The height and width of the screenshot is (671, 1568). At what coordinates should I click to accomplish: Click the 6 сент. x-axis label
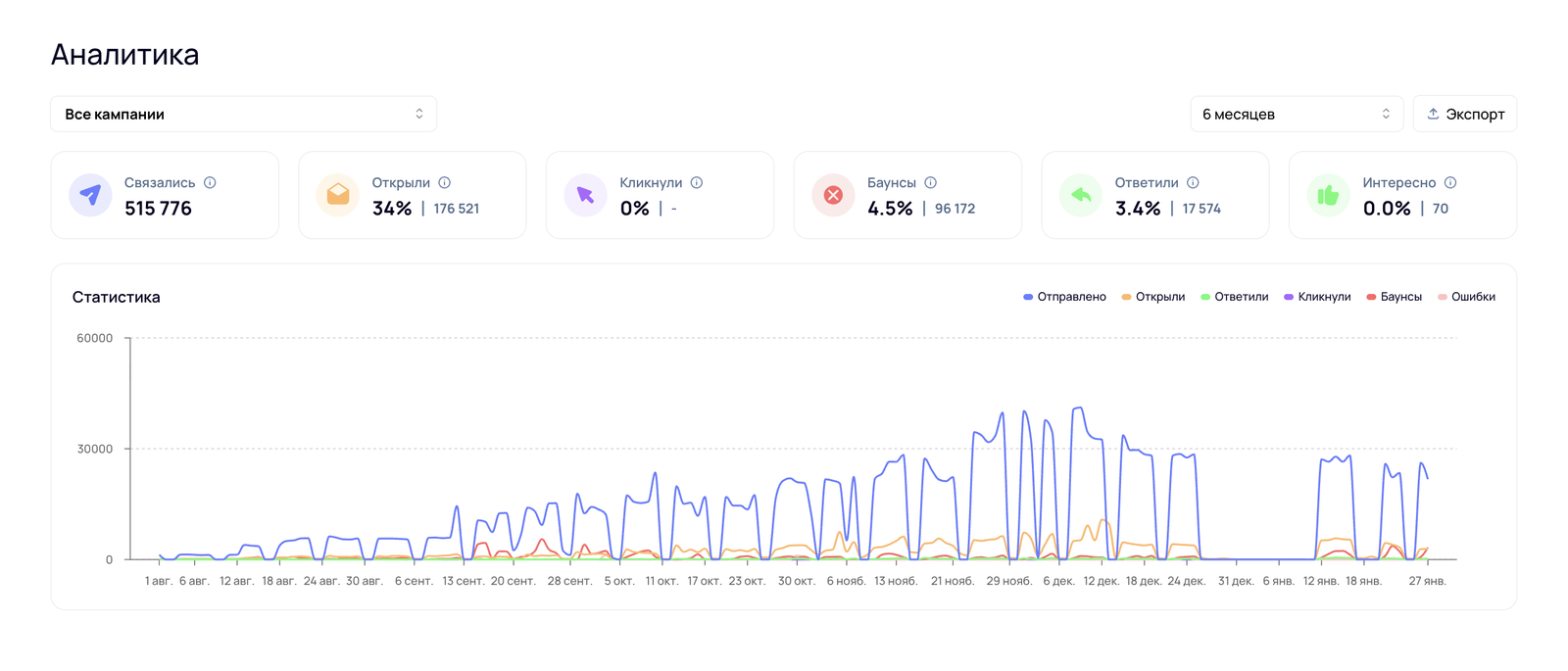coord(414,581)
